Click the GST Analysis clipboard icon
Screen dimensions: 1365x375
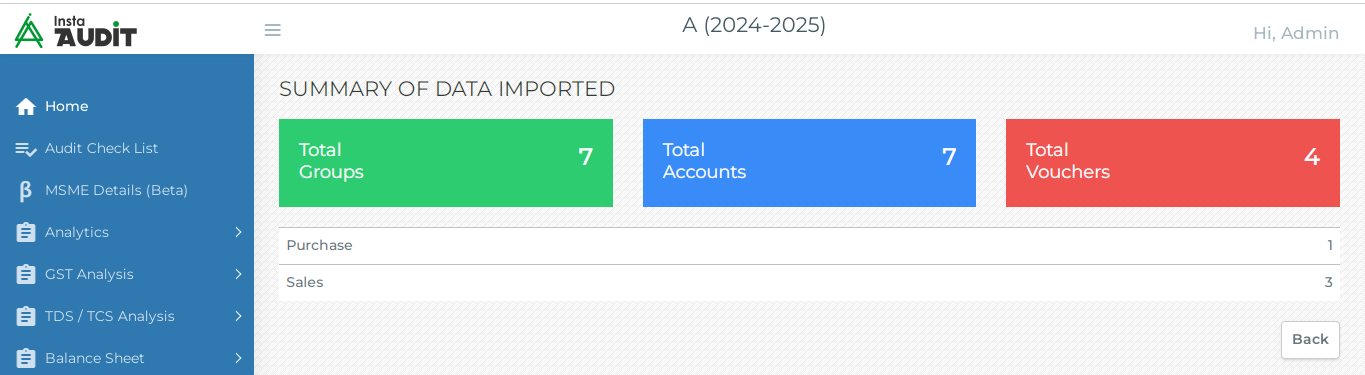click(26, 274)
